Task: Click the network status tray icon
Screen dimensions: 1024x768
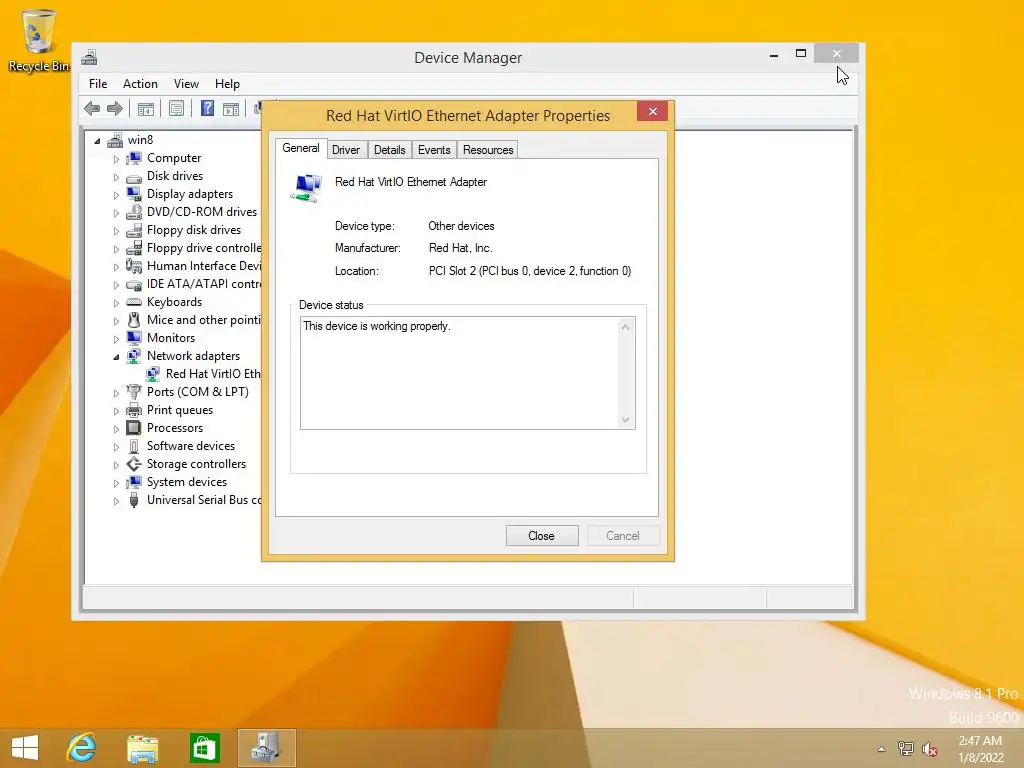Action: 906,749
